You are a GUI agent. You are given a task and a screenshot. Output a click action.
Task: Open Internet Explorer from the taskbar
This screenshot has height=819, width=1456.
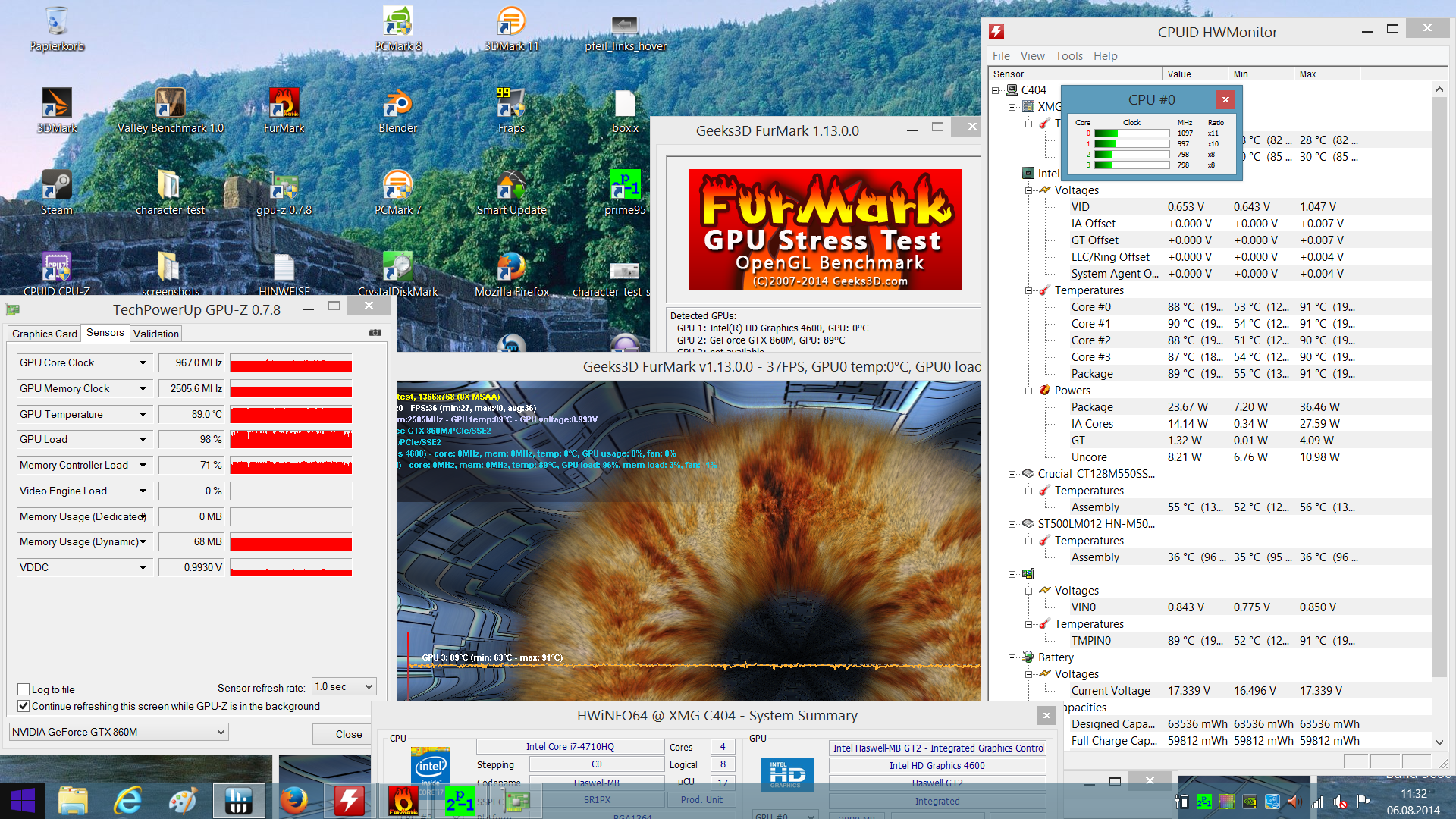[x=127, y=801]
